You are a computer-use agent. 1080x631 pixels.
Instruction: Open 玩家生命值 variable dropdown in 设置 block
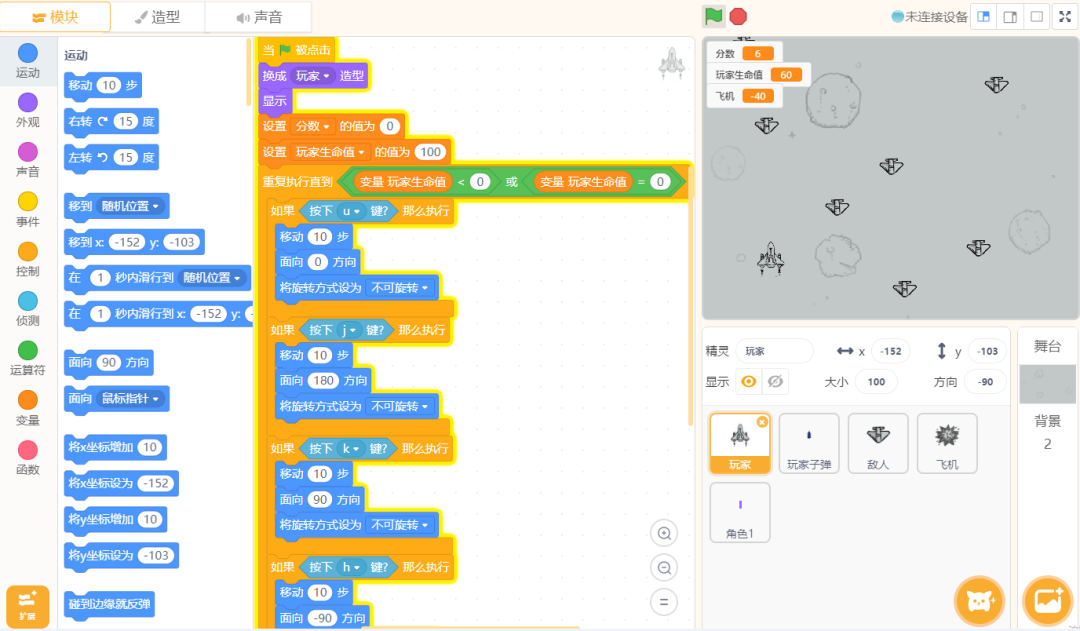(330, 152)
